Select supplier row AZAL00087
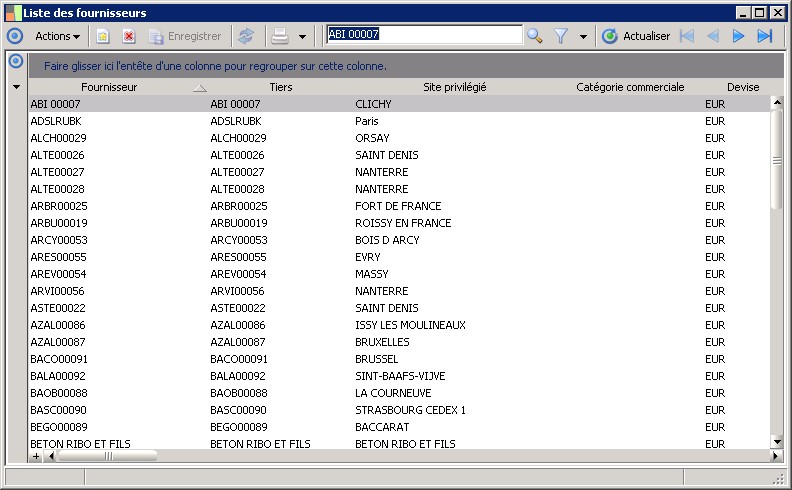The width and height of the screenshot is (792, 490). tap(400, 342)
